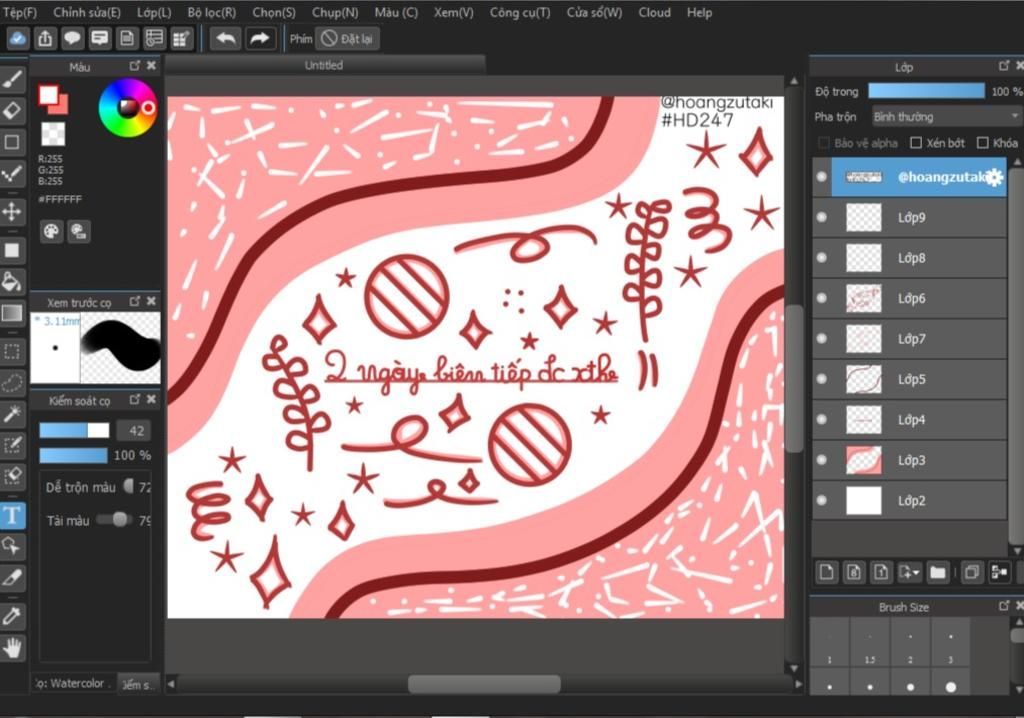Select brush size 3 preset
Image resolution: width=1024 pixels, height=718 pixels.
pos(950,642)
